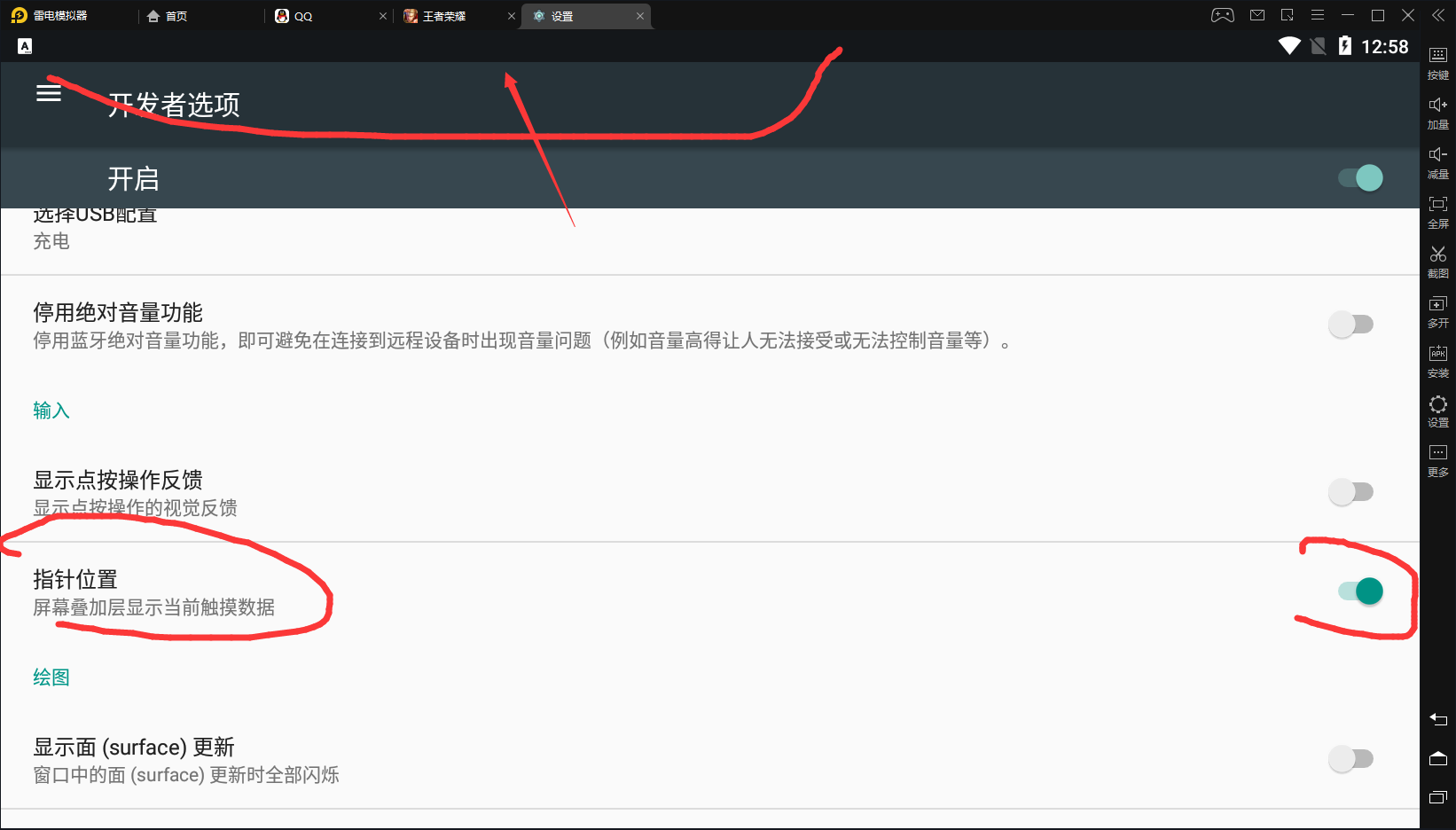Open the emulator title bar menu icon

1318,15
